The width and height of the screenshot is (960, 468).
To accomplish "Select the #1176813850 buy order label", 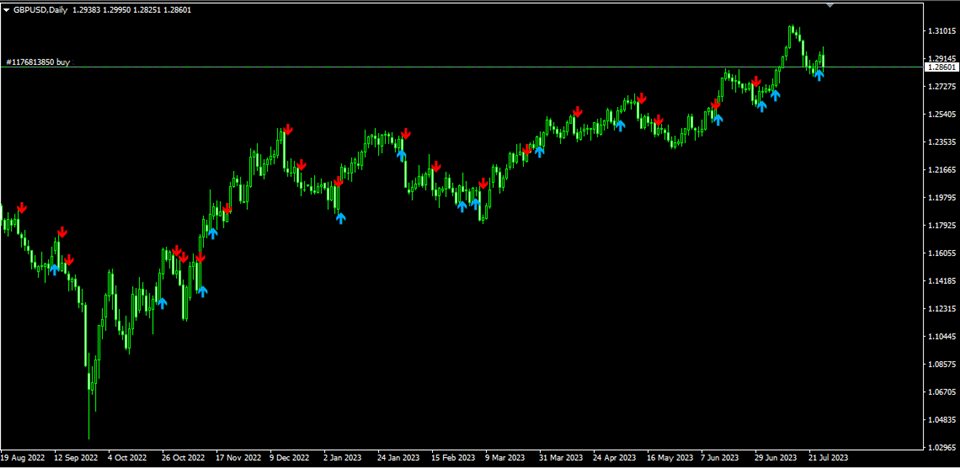I will point(38,62).
